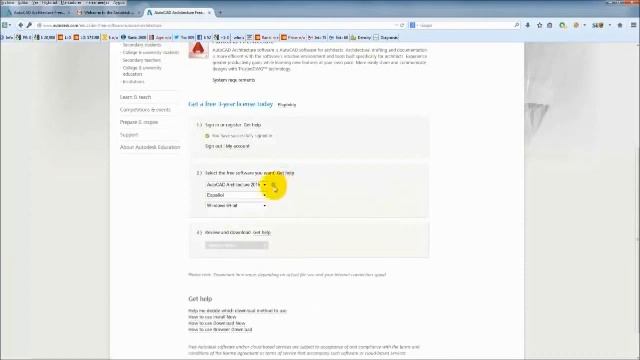The width and height of the screenshot is (640, 360).
Task: Open Secondary students sidebar link
Action: [142, 45]
